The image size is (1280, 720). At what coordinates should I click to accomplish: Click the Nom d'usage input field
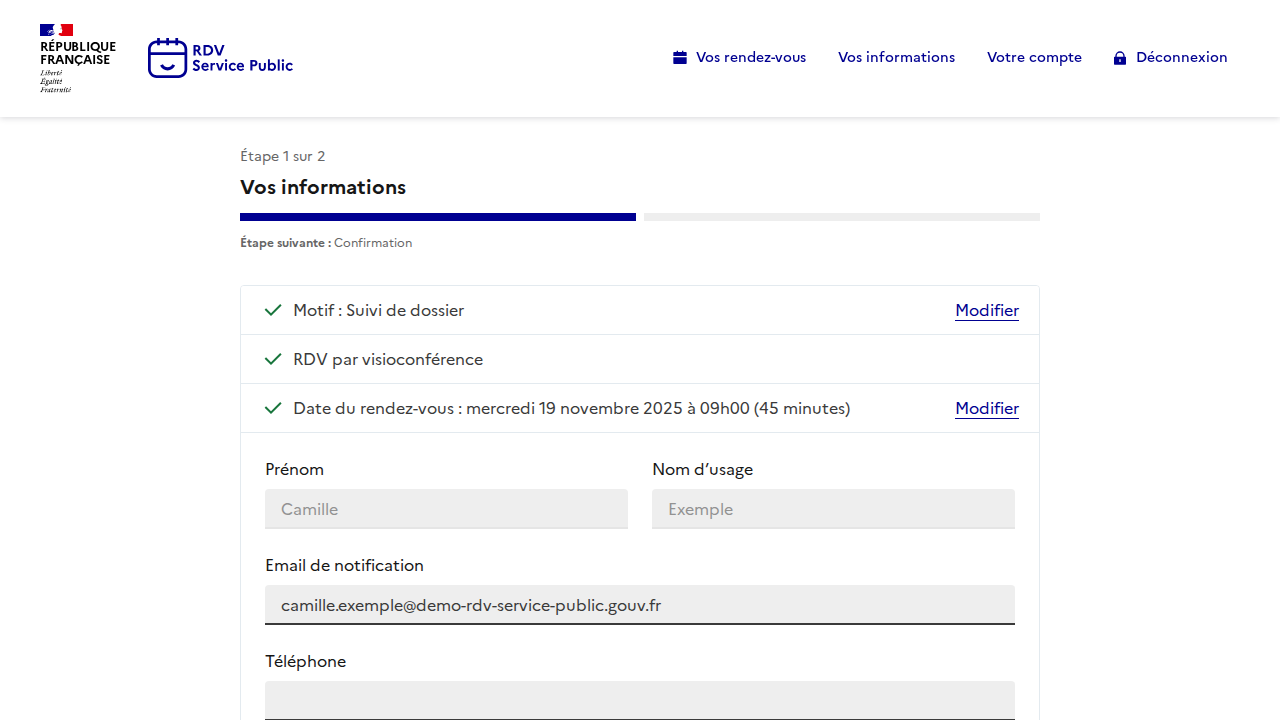[833, 509]
